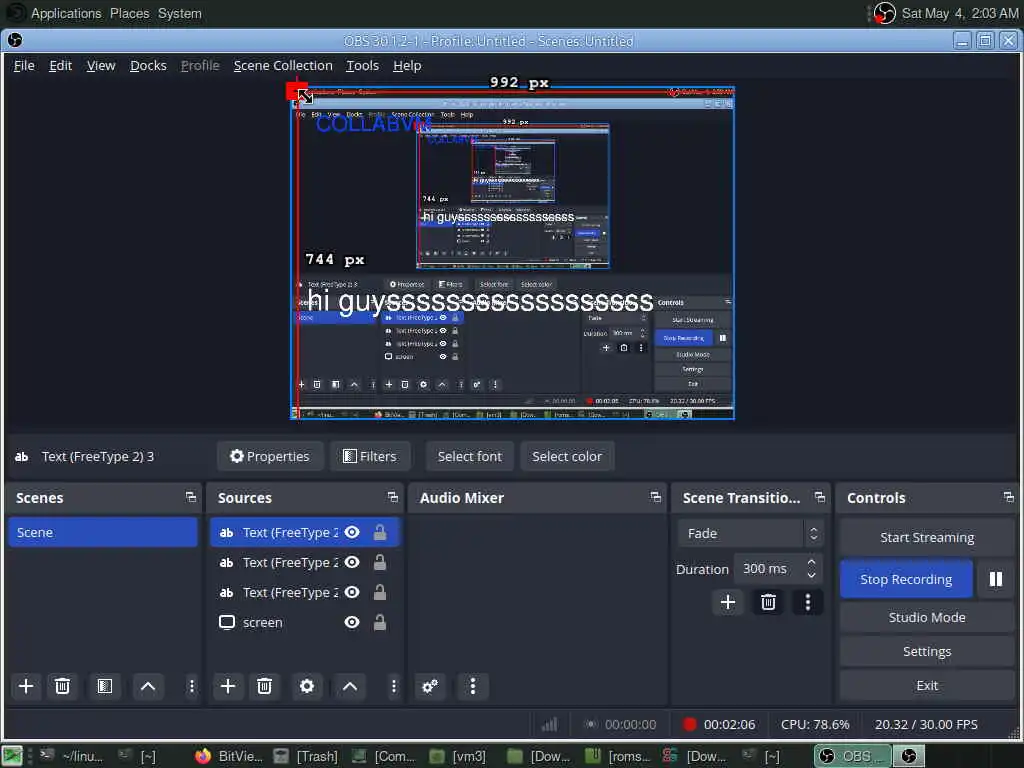
Task: Delete selected source with Sources trash icon
Action: coord(264,686)
